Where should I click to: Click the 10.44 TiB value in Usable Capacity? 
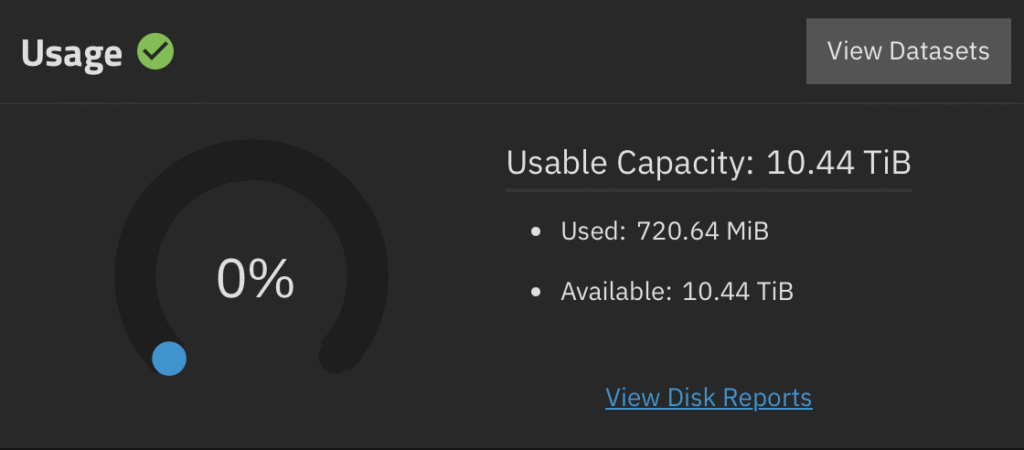pos(839,162)
